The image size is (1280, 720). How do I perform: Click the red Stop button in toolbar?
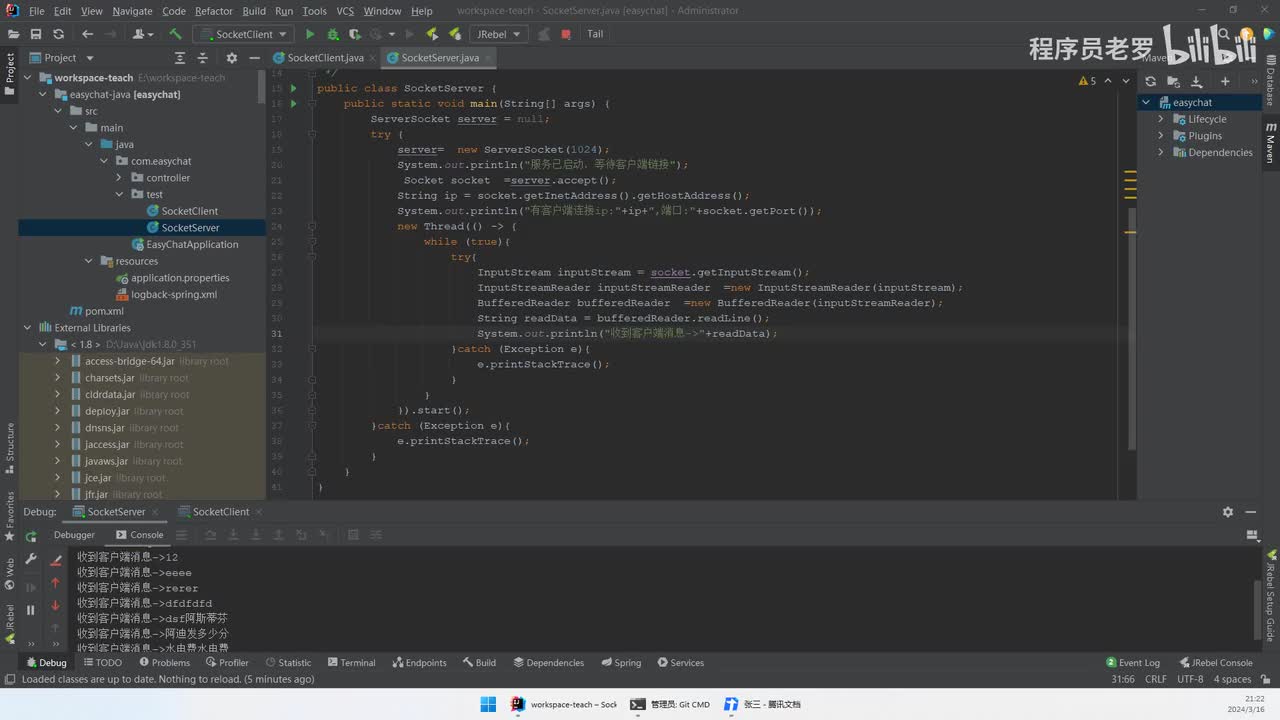pyautogui.click(x=566, y=34)
